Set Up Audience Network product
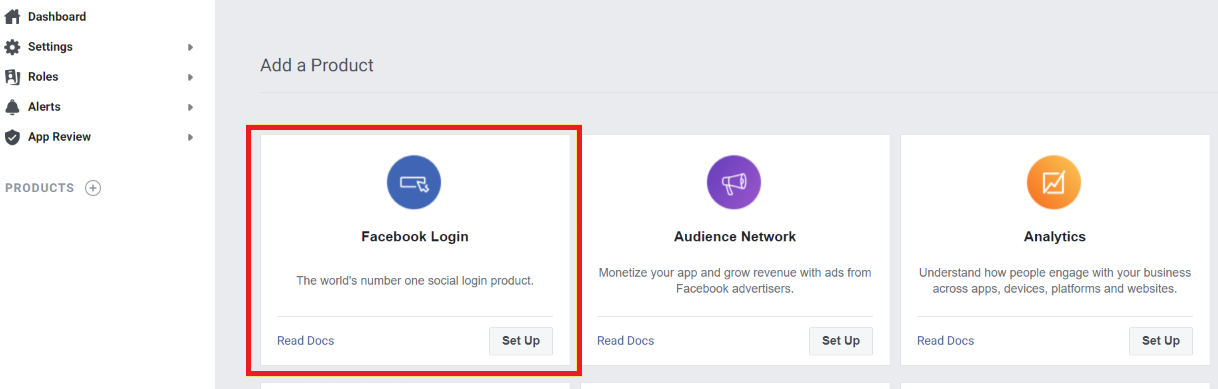The image size is (1218, 389). (841, 341)
